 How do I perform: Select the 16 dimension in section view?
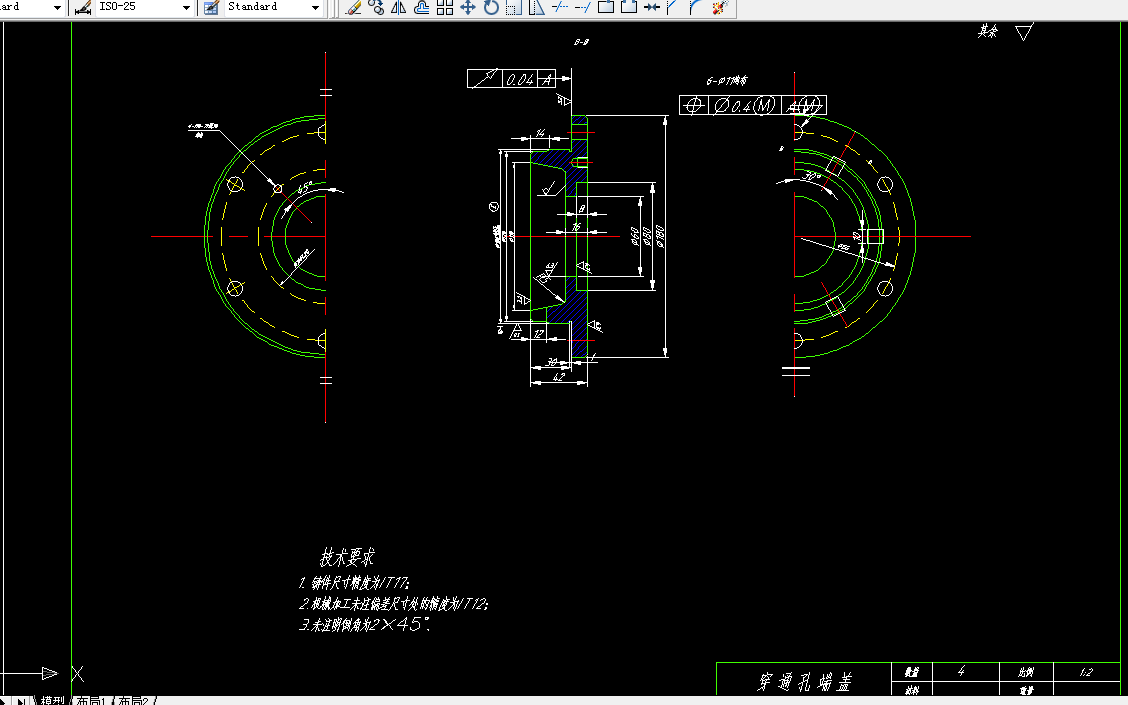point(576,227)
